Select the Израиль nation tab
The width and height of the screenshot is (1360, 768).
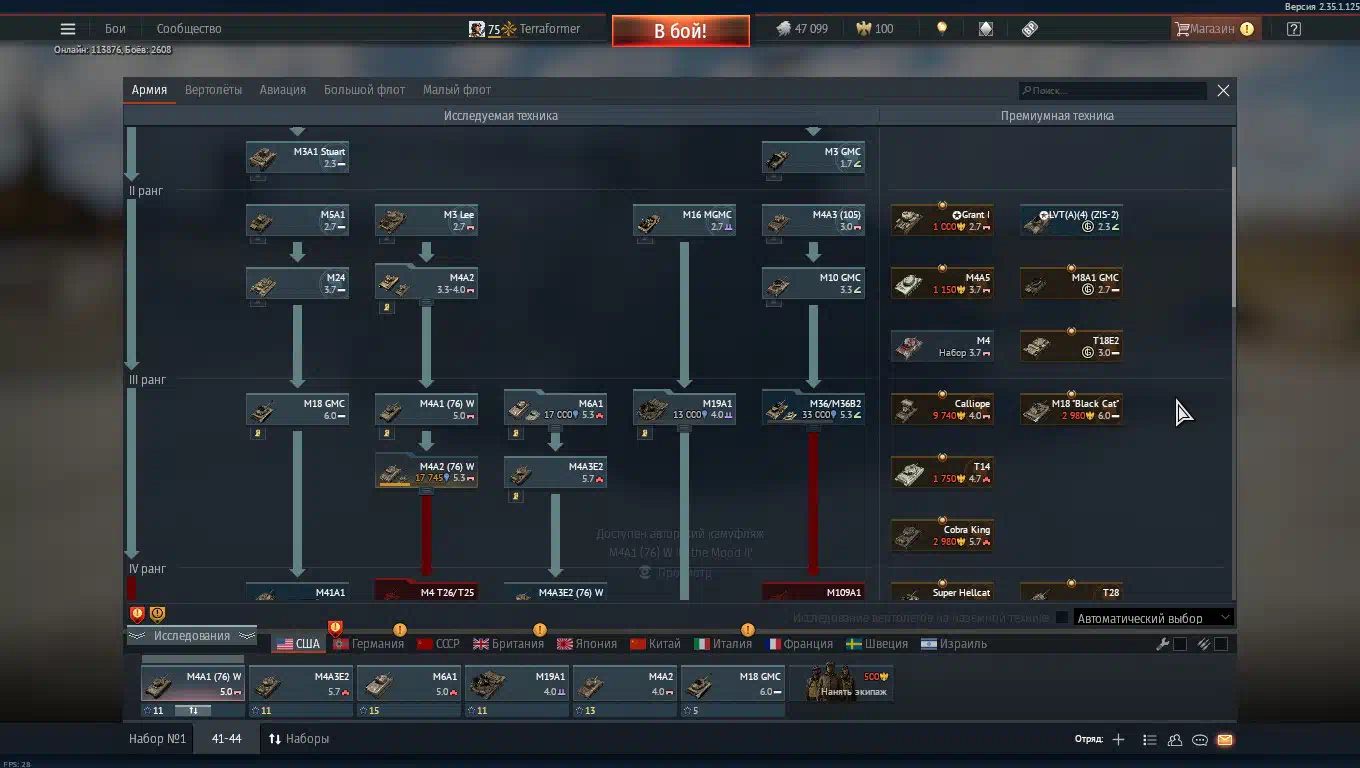coord(954,644)
